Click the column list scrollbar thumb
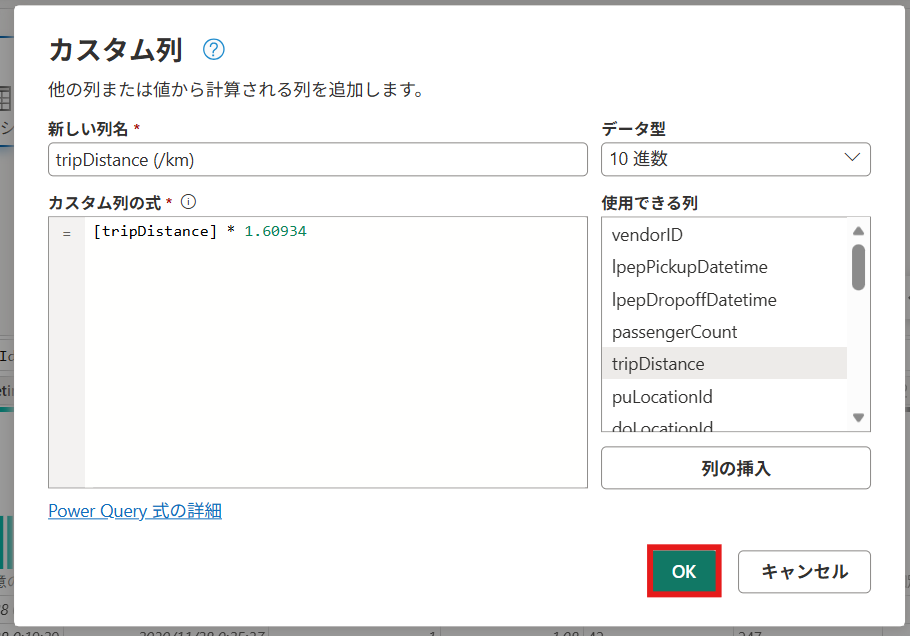Viewport: 910px width, 636px height. (858, 267)
